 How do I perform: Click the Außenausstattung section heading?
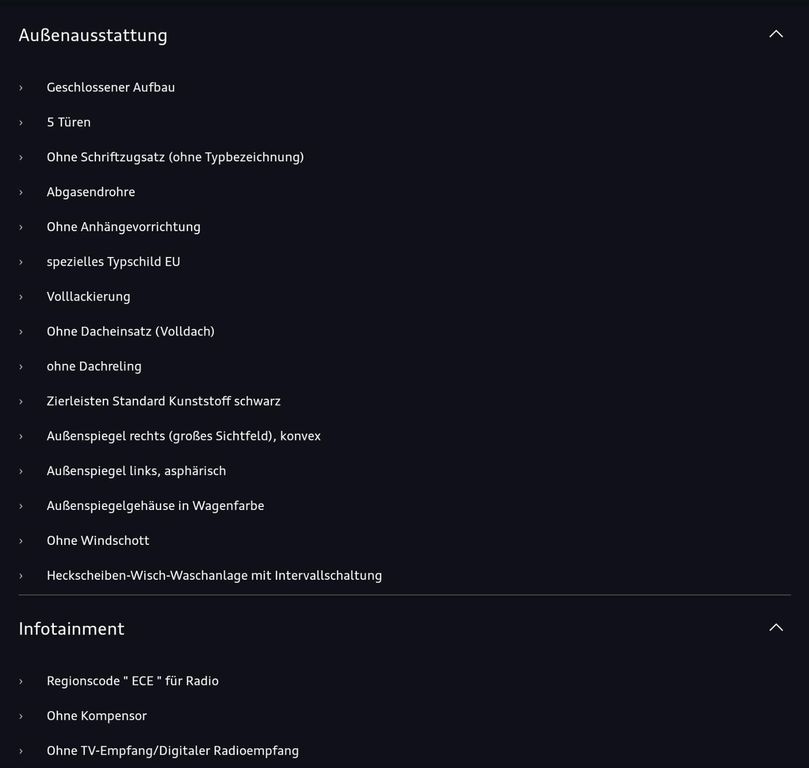pyautogui.click(x=93, y=35)
